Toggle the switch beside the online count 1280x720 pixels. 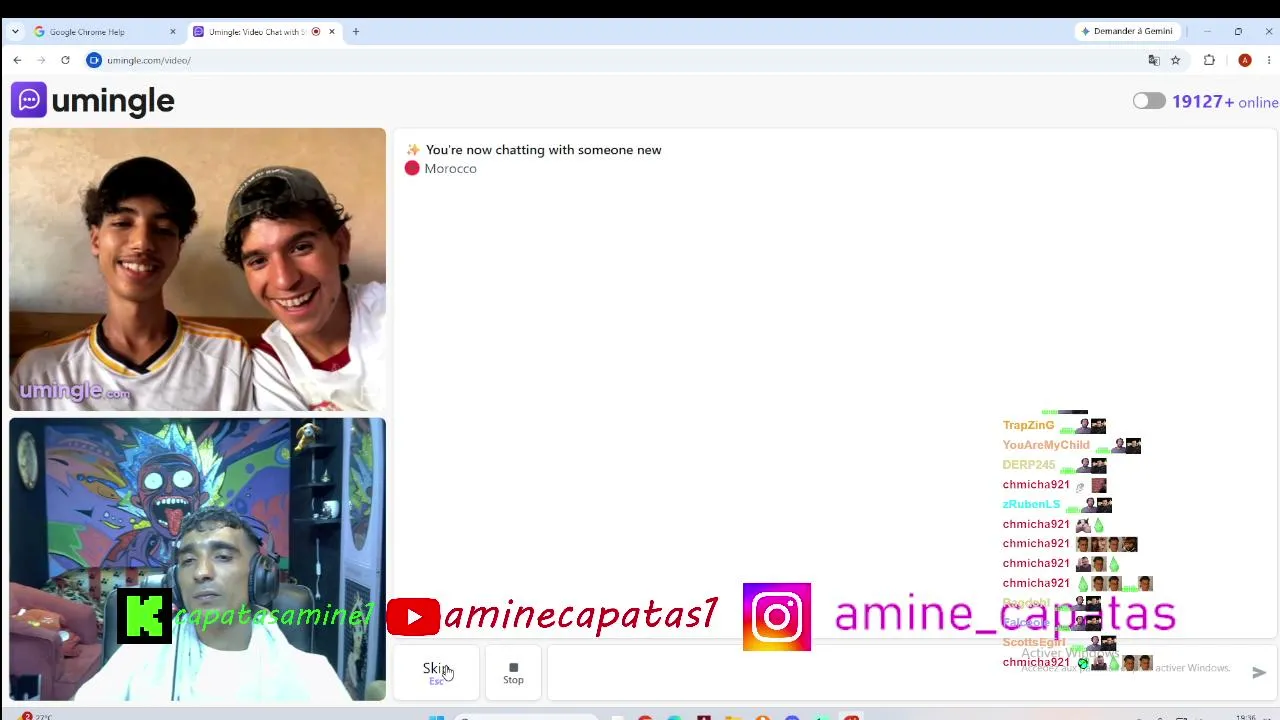point(1149,101)
